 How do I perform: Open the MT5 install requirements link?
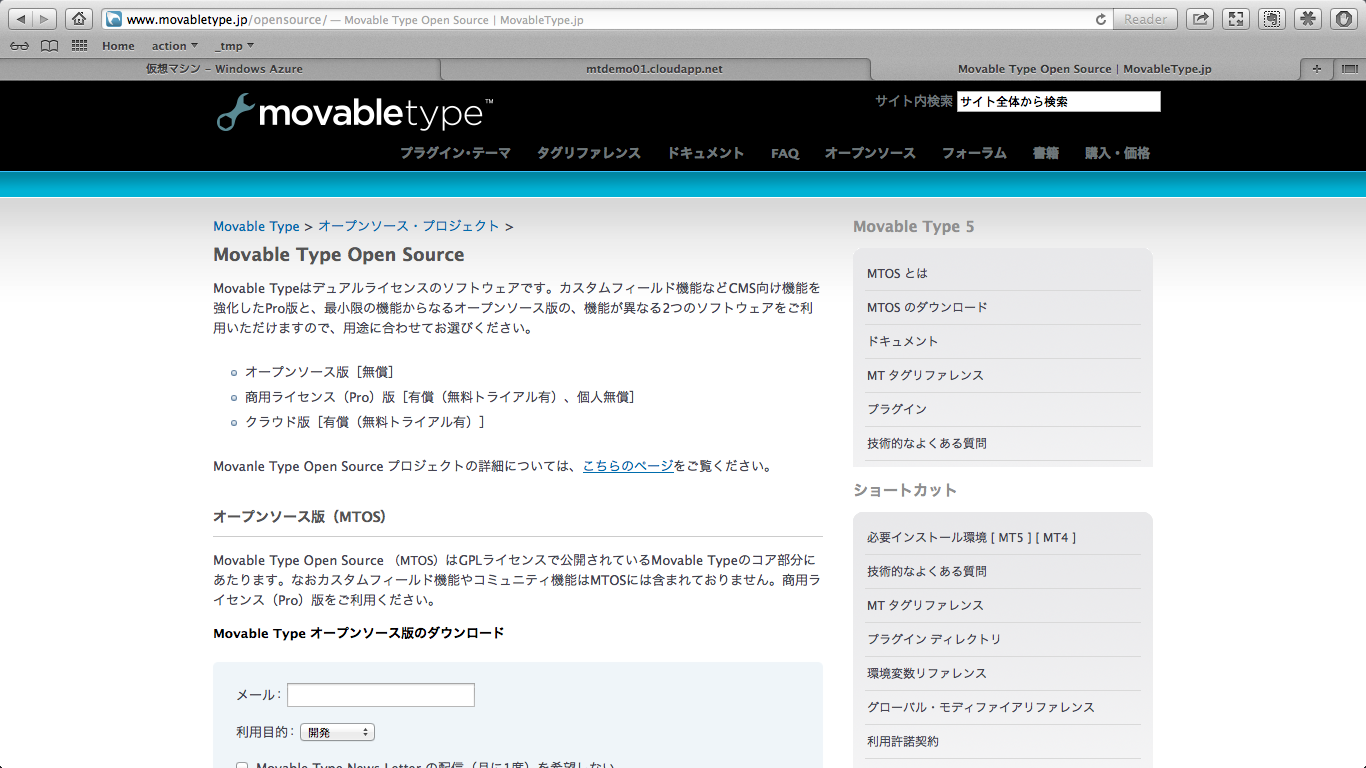point(1013,537)
